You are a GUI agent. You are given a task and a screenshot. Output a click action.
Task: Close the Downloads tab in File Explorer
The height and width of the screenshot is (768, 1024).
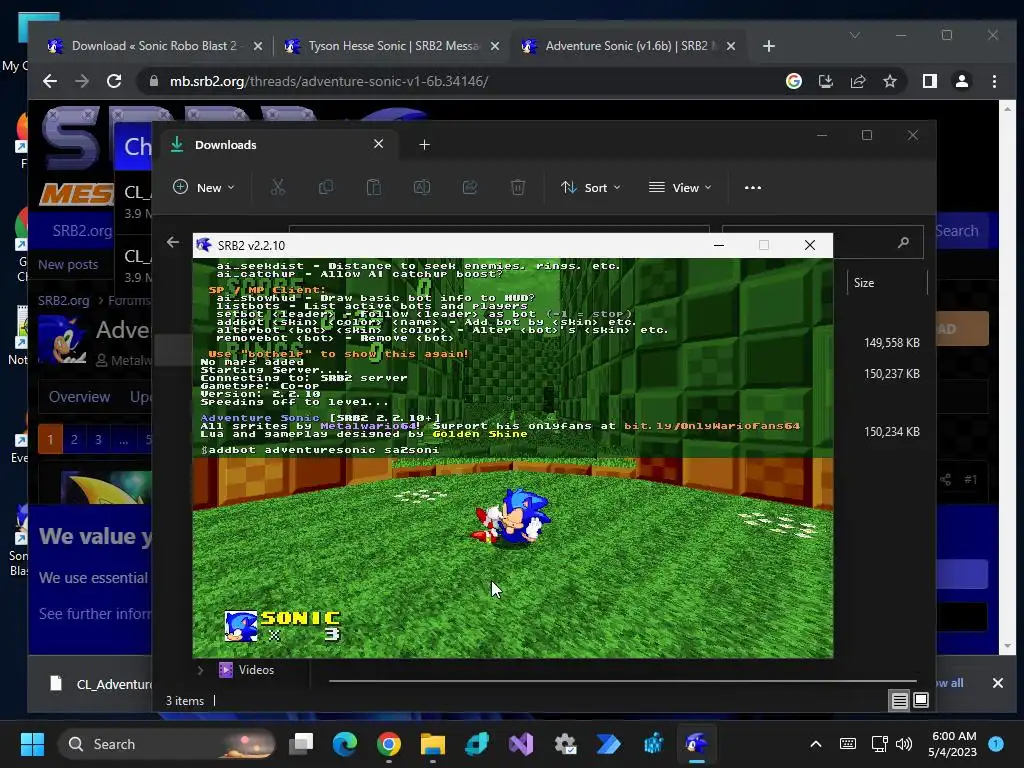[x=378, y=144]
